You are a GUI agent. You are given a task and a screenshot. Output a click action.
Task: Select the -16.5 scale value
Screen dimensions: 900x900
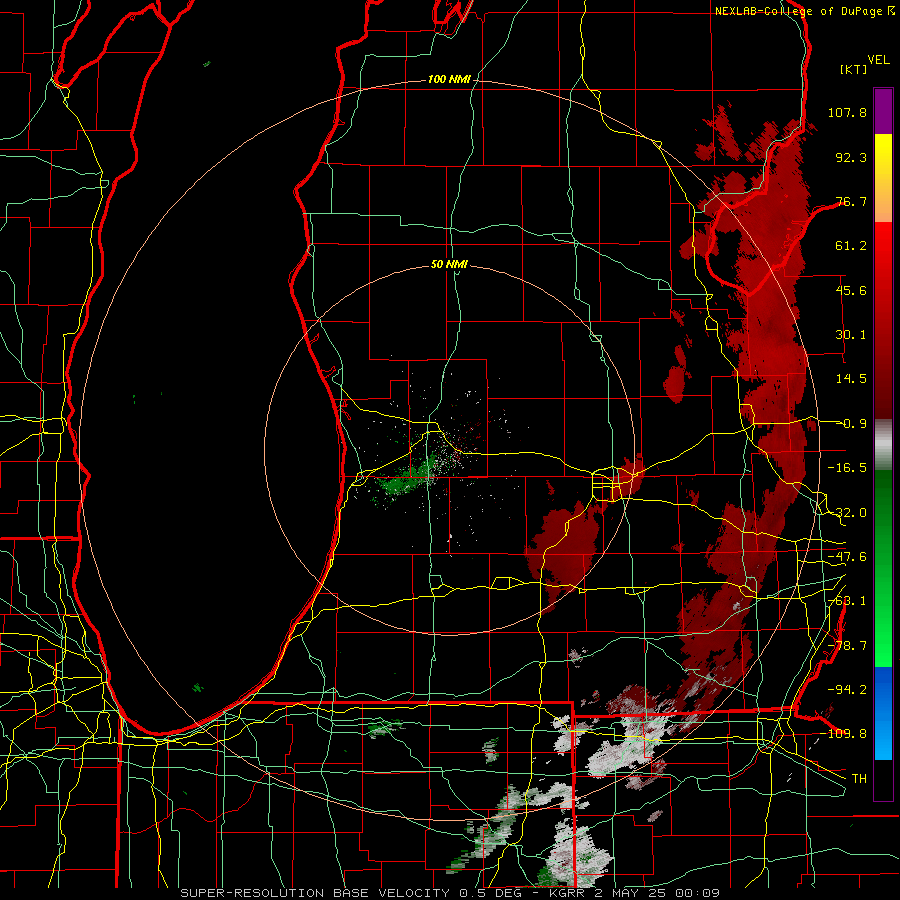coord(847,468)
